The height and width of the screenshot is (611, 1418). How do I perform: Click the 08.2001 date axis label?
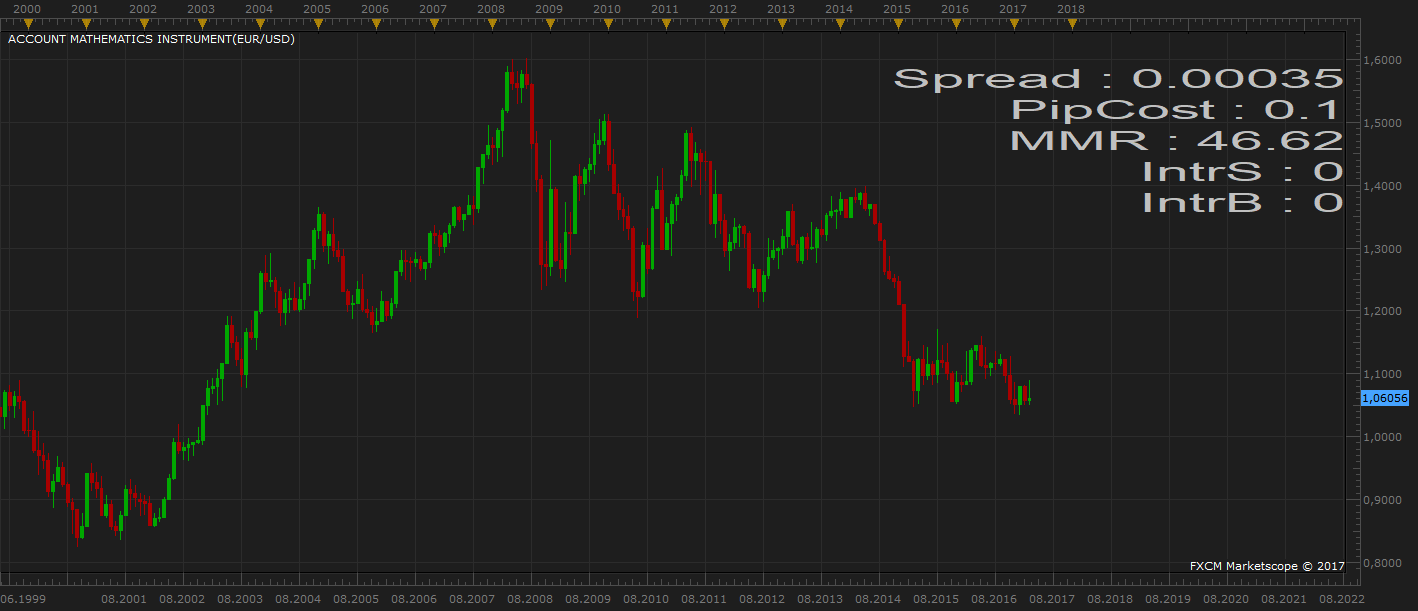point(124,599)
